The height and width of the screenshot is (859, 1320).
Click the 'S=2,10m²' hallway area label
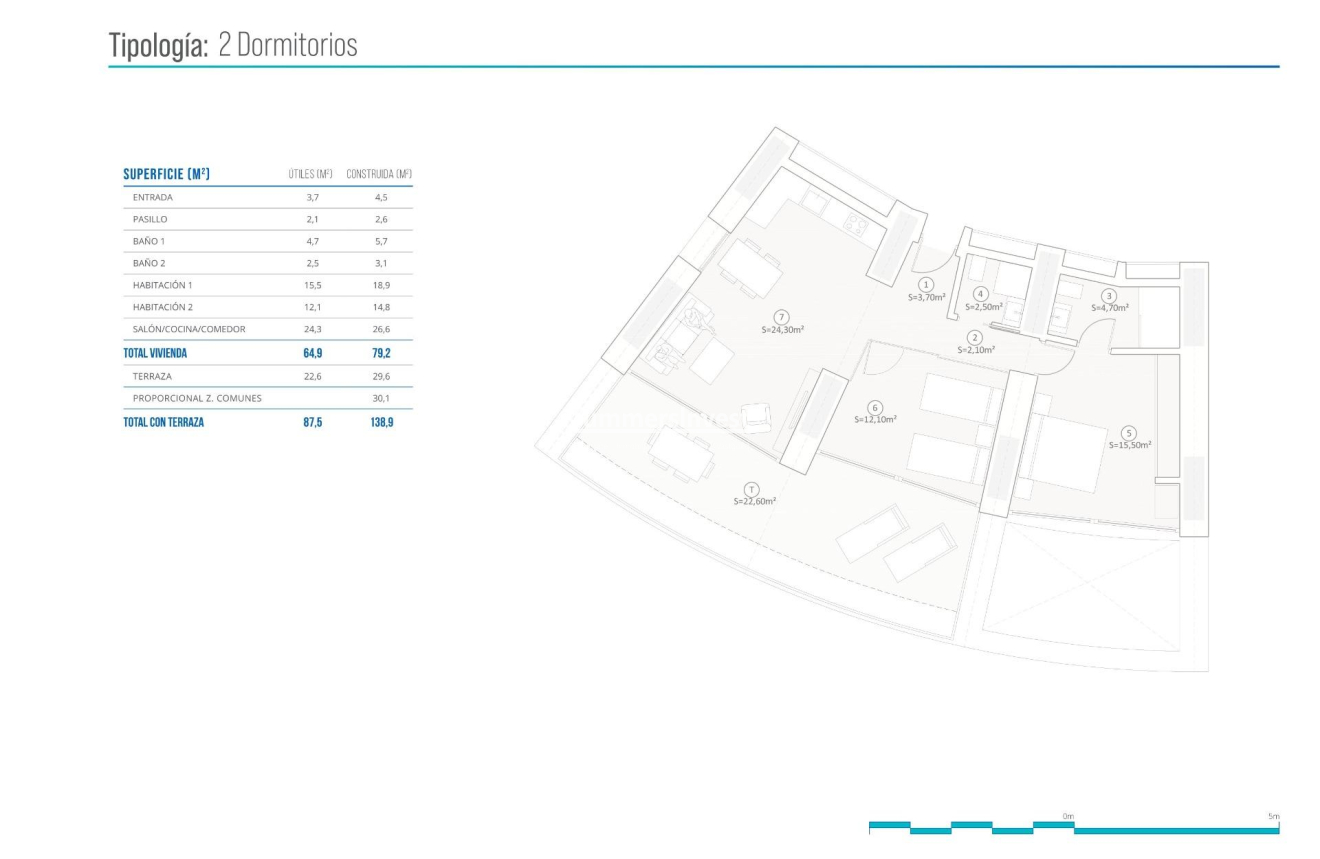click(976, 350)
